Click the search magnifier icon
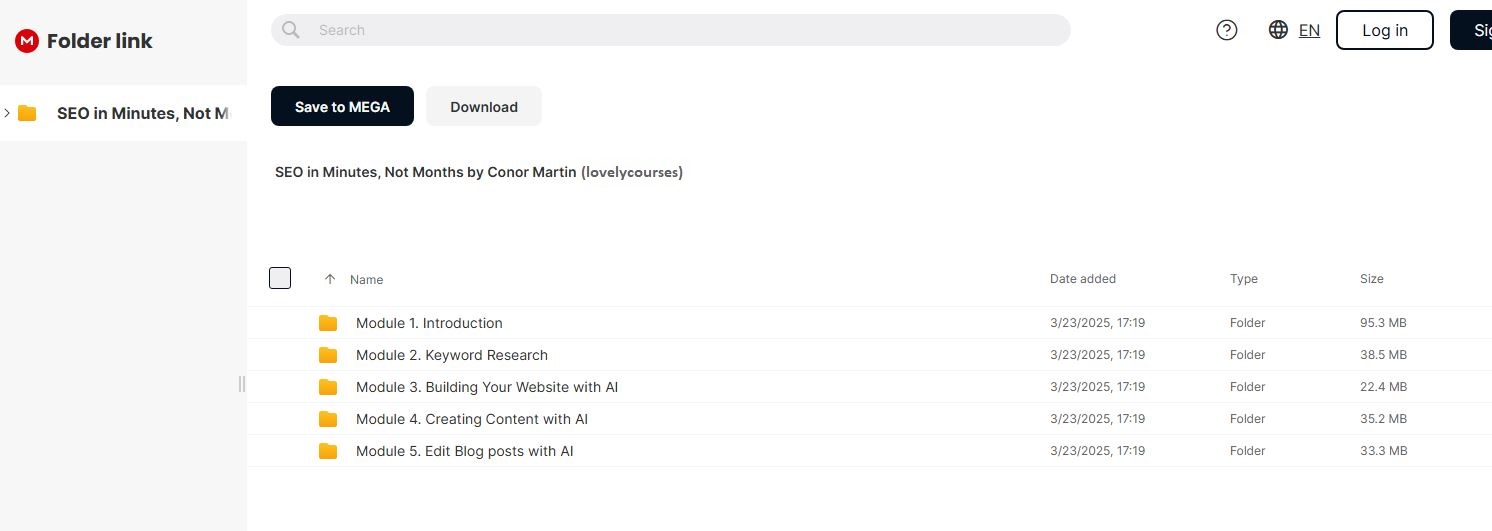Image resolution: width=1492 pixels, height=531 pixels. click(x=291, y=30)
